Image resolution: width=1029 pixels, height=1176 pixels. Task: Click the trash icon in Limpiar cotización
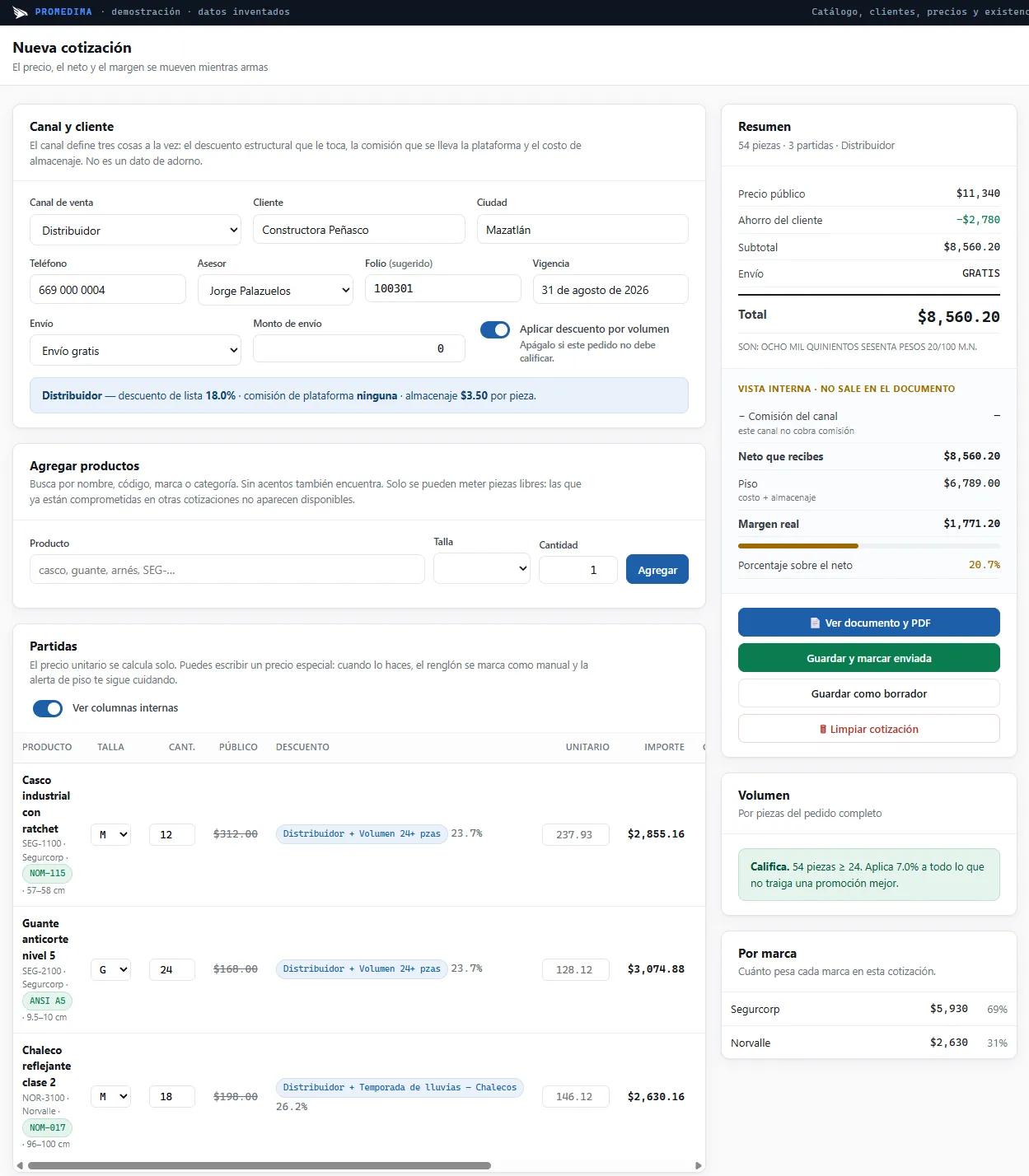[x=823, y=730]
